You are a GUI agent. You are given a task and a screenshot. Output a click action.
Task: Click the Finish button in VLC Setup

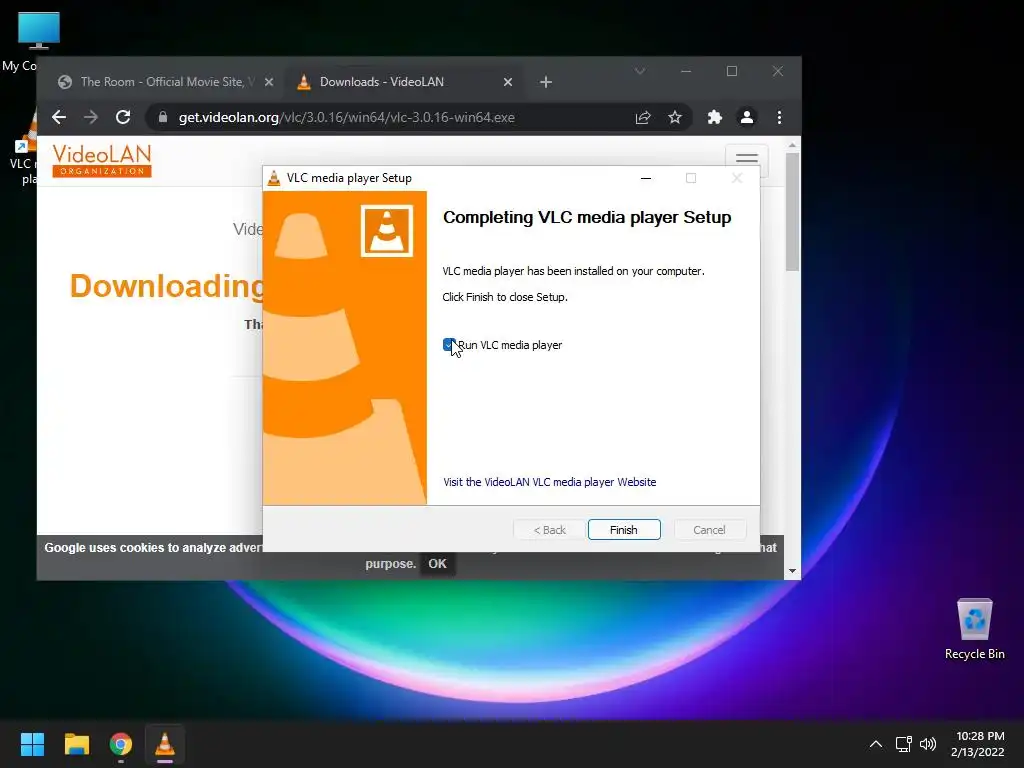coord(624,530)
